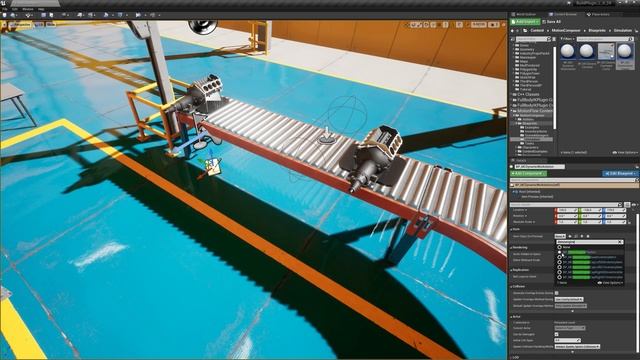Toggle Generate Overlap Events checkbox

[556, 293]
